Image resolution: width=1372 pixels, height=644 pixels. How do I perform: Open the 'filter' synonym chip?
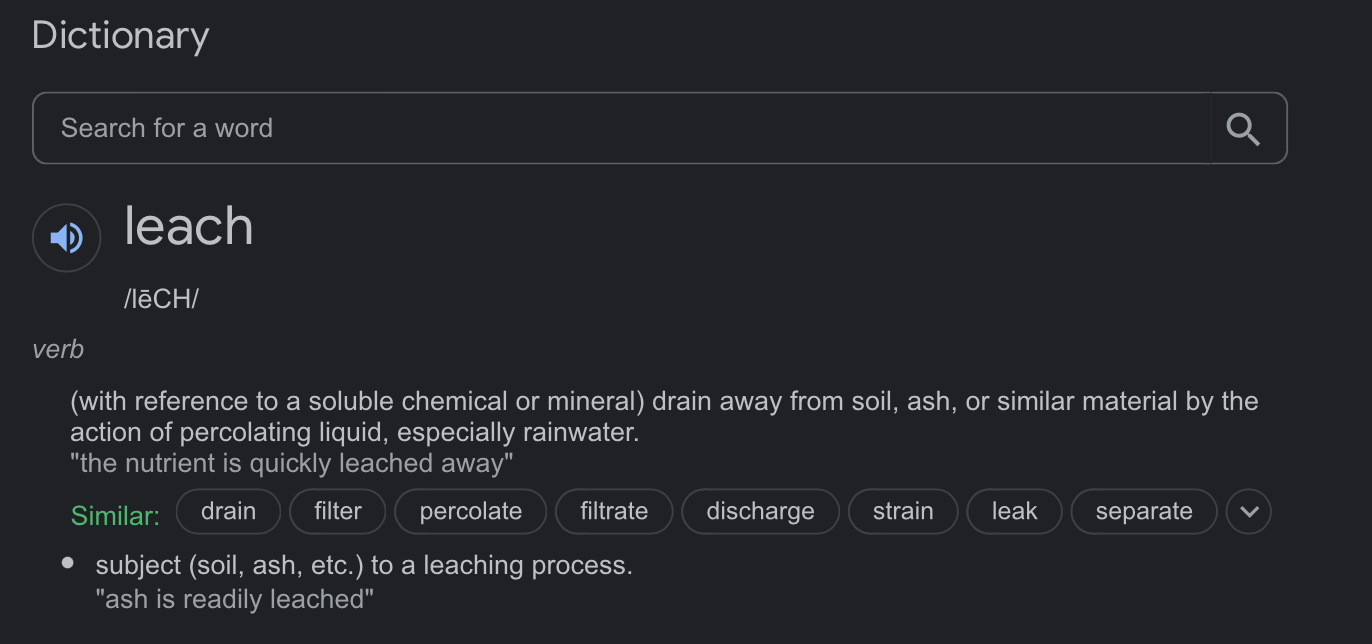point(338,512)
